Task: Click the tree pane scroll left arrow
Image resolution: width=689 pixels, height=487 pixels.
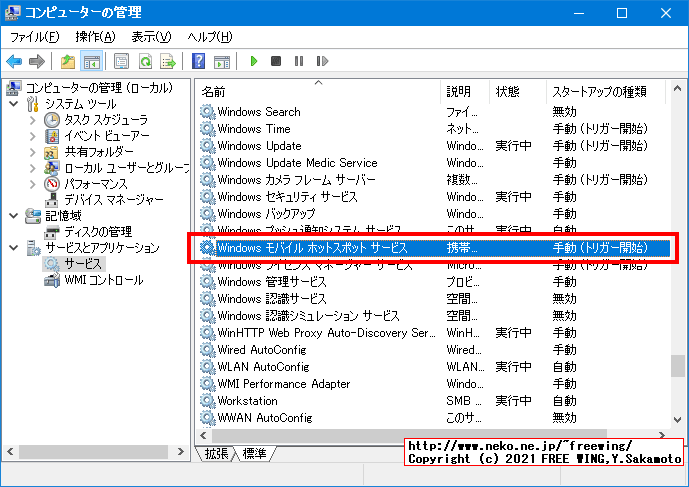Action: [x=10, y=451]
